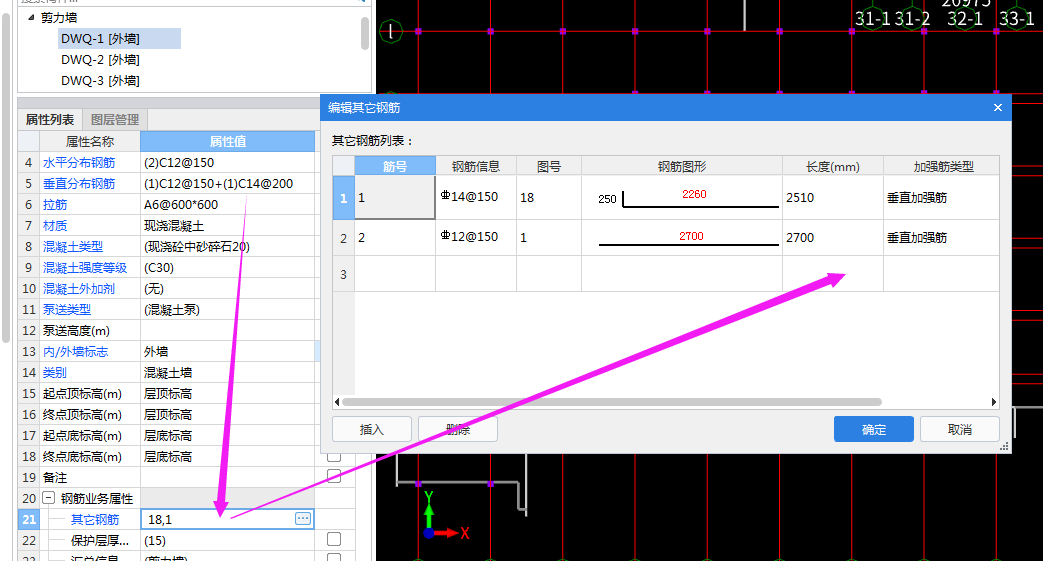This screenshot has width=1043, height=561.
Task: Click the 删除 button in dialog
Action: (x=458, y=429)
